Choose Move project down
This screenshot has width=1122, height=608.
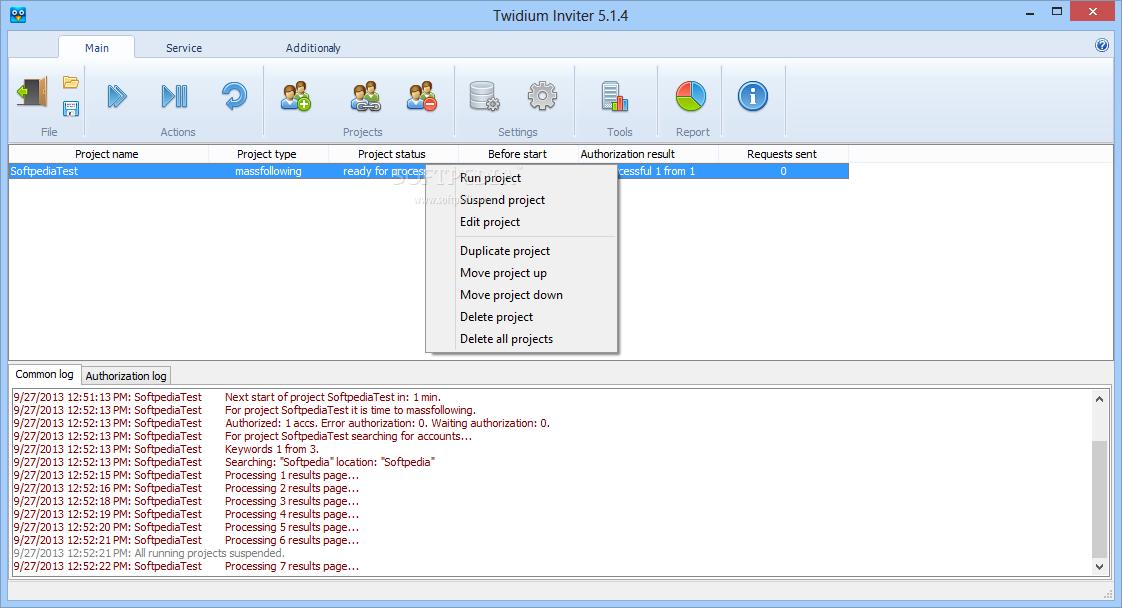pos(511,295)
